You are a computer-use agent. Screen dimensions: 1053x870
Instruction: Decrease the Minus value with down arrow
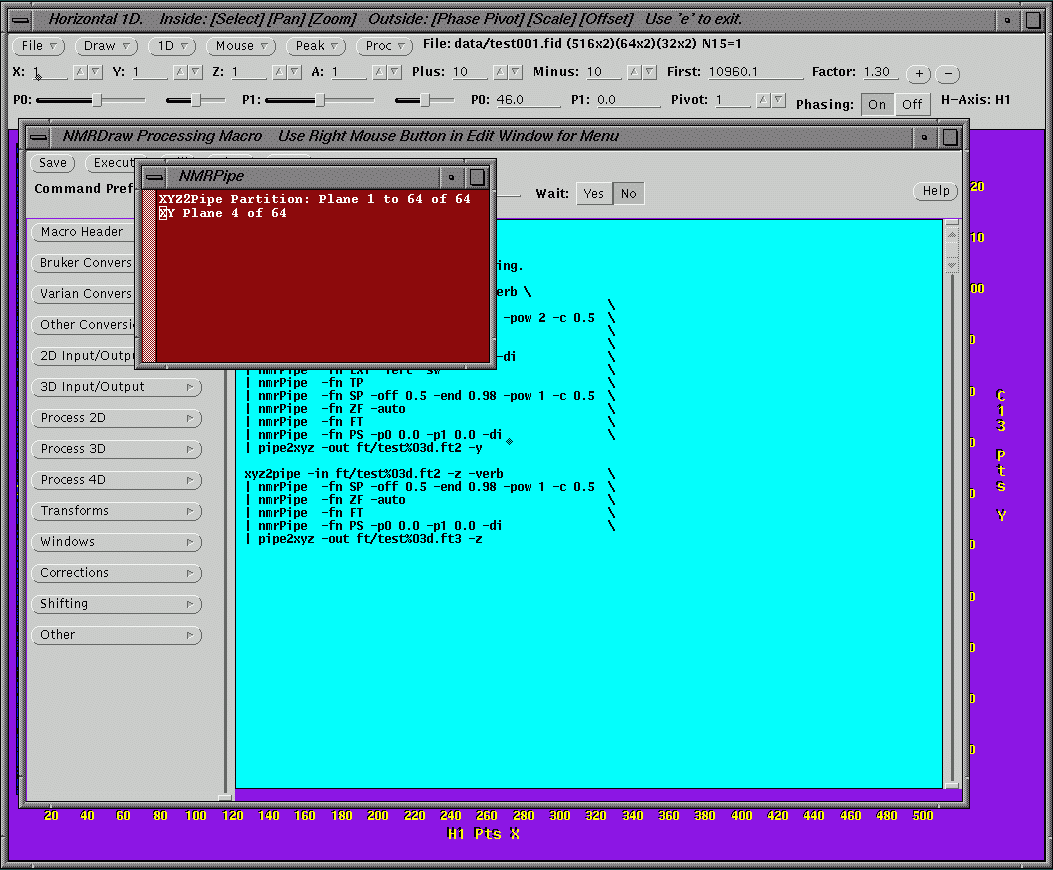[x=649, y=72]
